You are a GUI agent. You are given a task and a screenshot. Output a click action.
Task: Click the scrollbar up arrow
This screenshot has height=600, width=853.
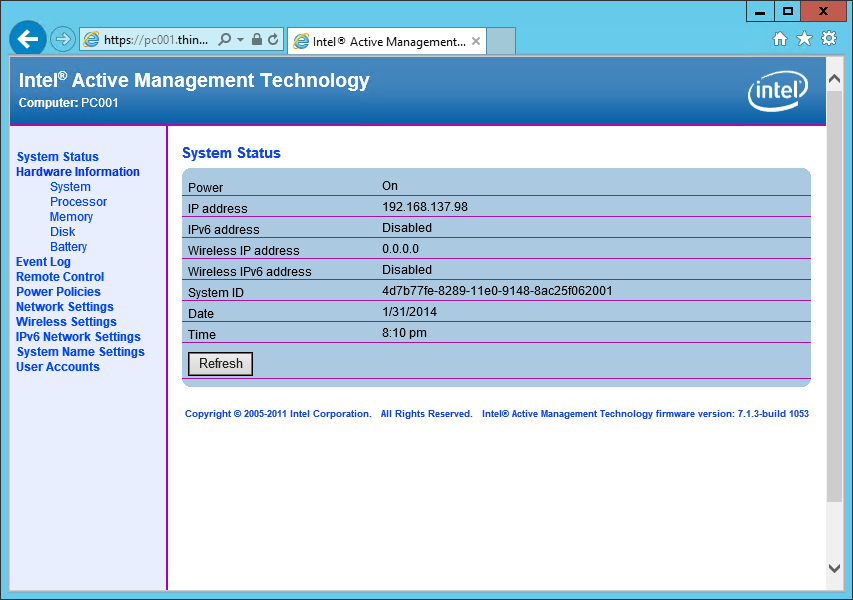[x=834, y=79]
